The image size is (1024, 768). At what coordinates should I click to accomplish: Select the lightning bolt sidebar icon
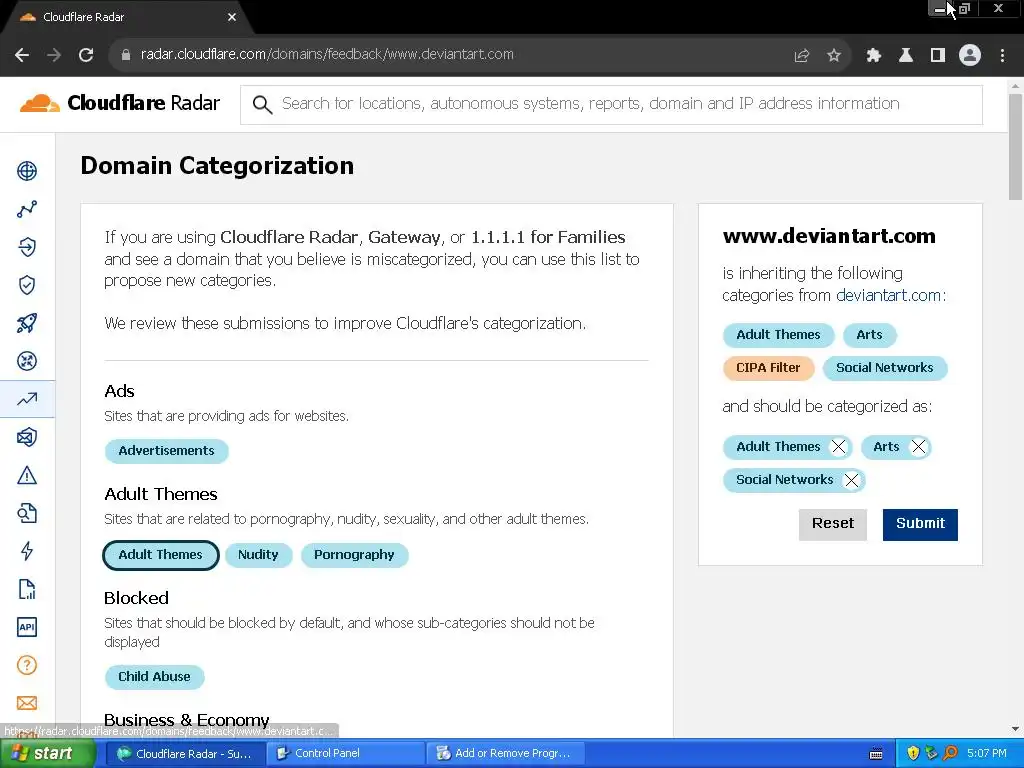click(x=27, y=551)
